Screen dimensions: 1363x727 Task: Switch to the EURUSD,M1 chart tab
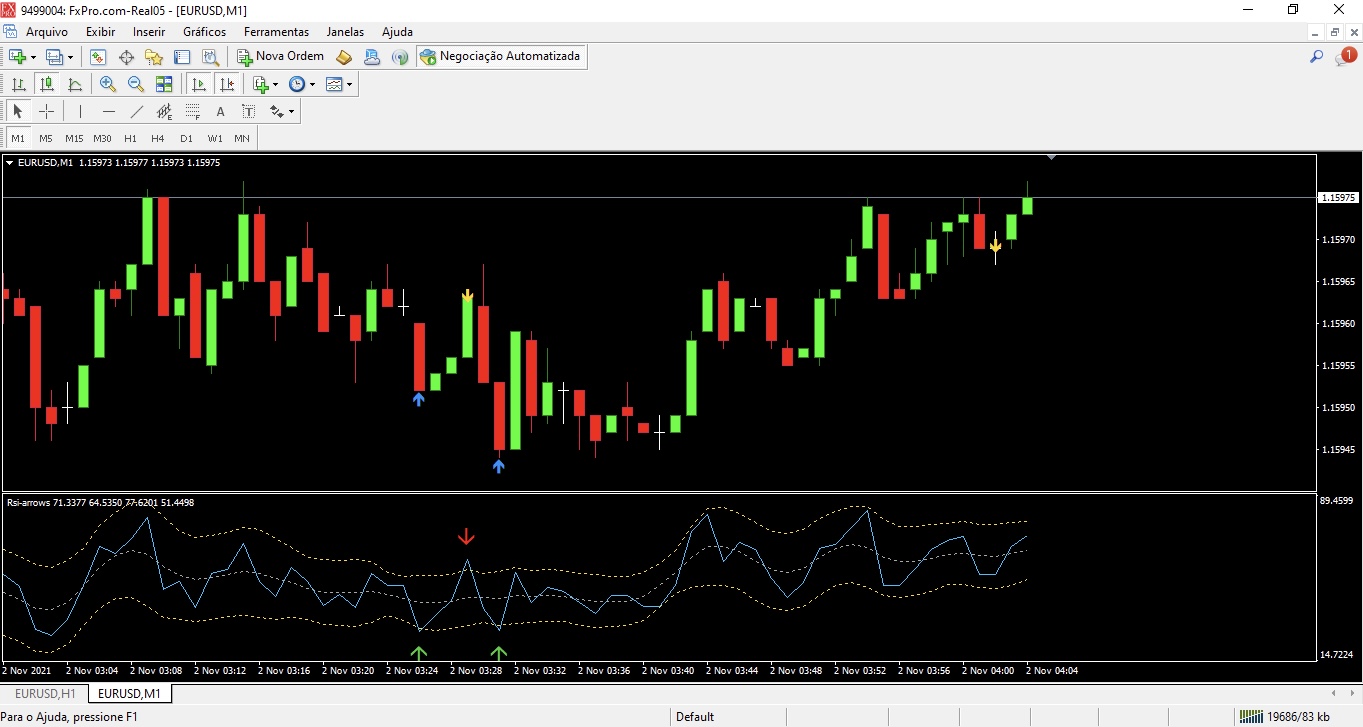[130, 693]
